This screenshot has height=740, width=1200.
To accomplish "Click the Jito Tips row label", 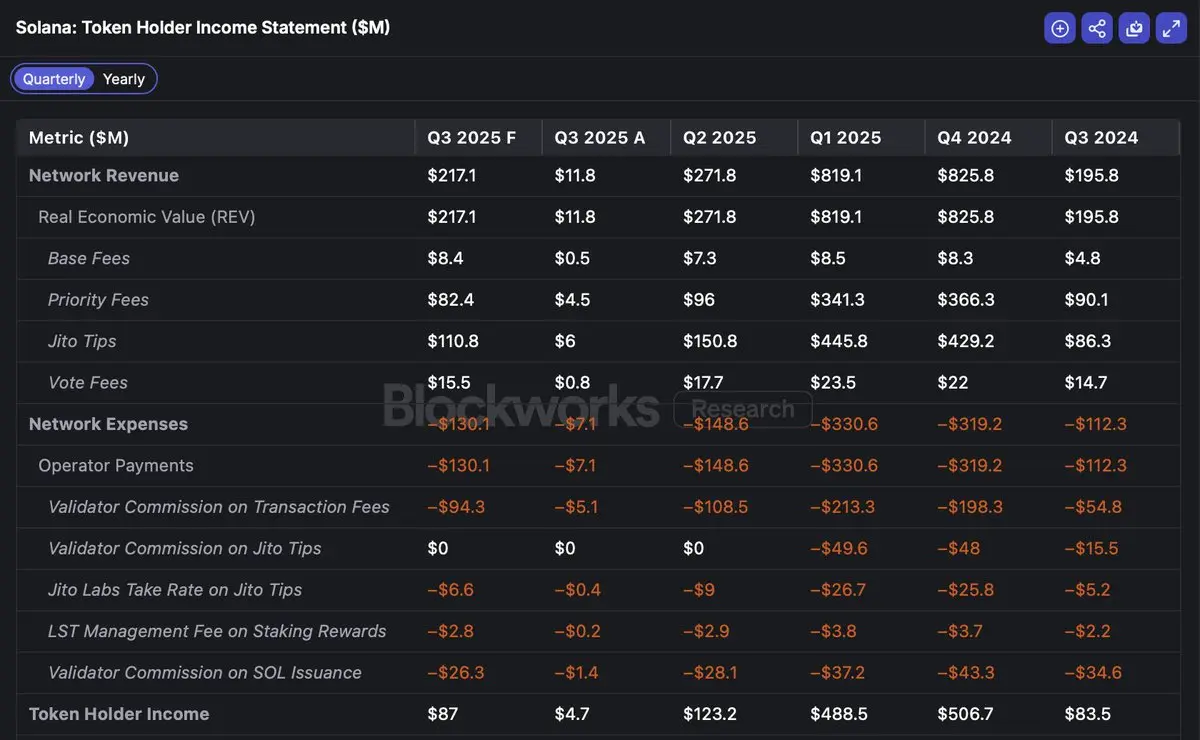I will pyautogui.click(x=82, y=341).
